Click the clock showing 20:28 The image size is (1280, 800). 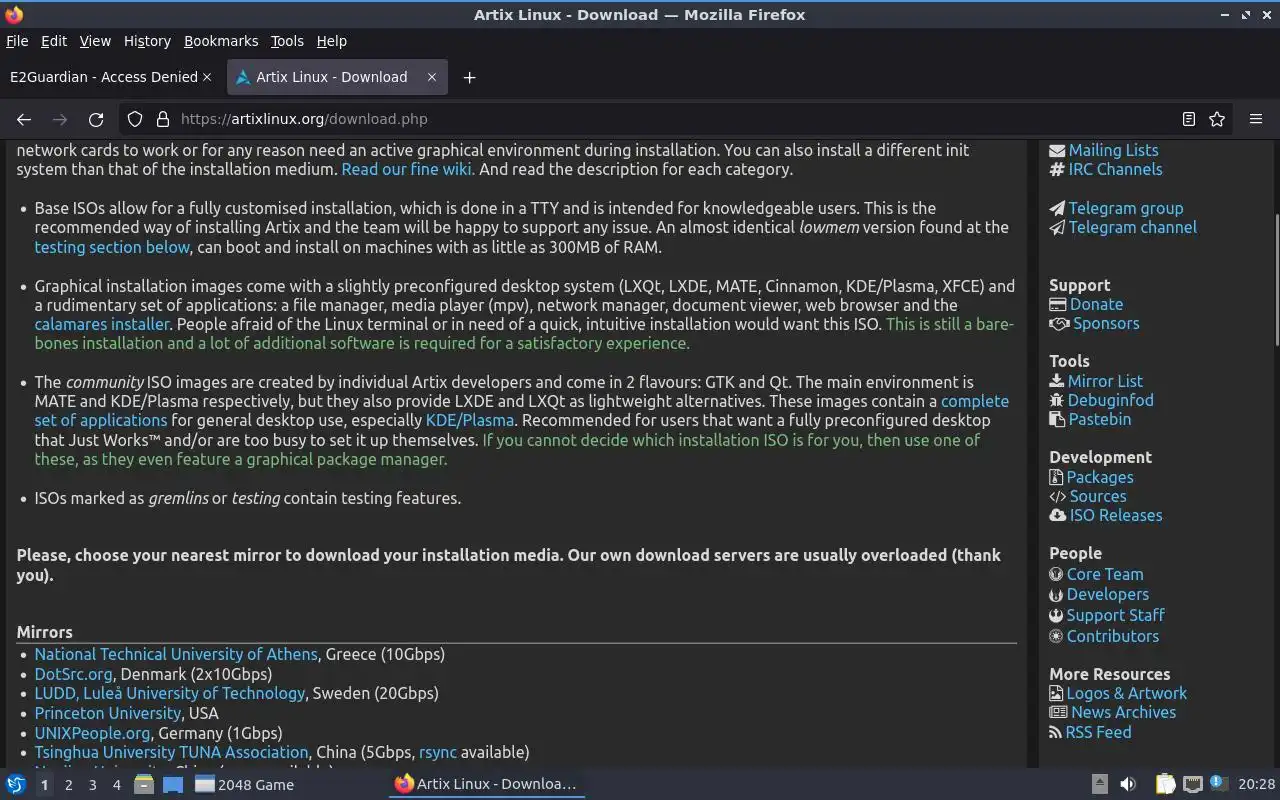pos(1257,785)
